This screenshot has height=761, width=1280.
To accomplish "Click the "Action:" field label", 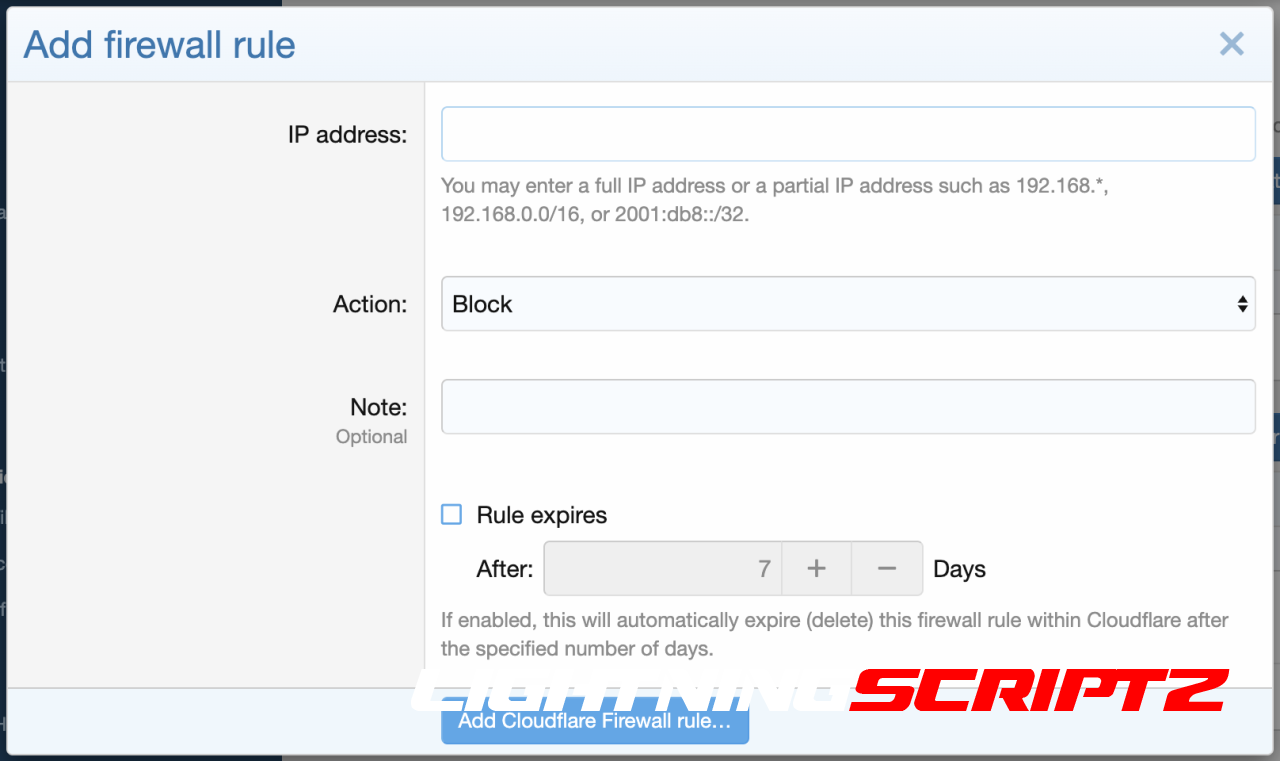I will tap(370, 304).
